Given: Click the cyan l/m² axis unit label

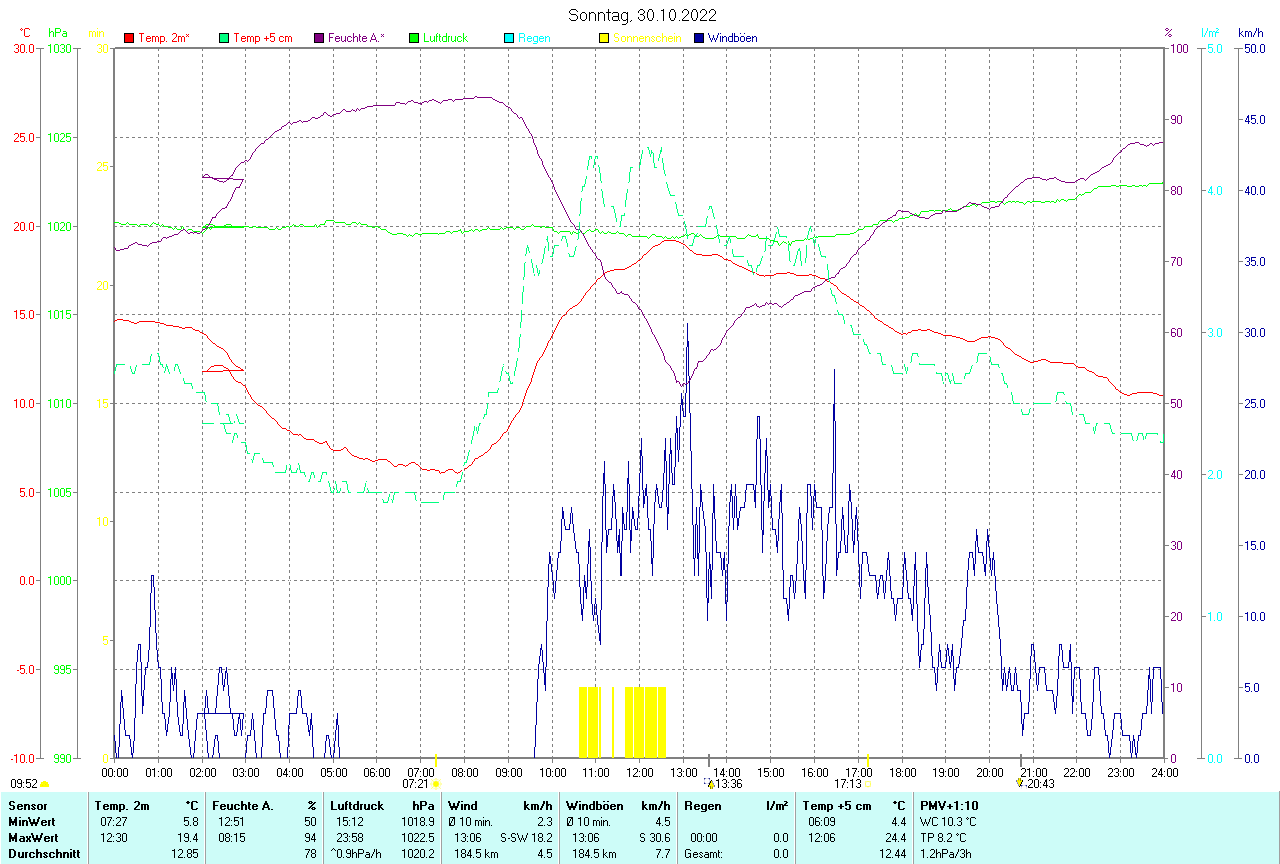Looking at the screenshot, I should [1211, 33].
